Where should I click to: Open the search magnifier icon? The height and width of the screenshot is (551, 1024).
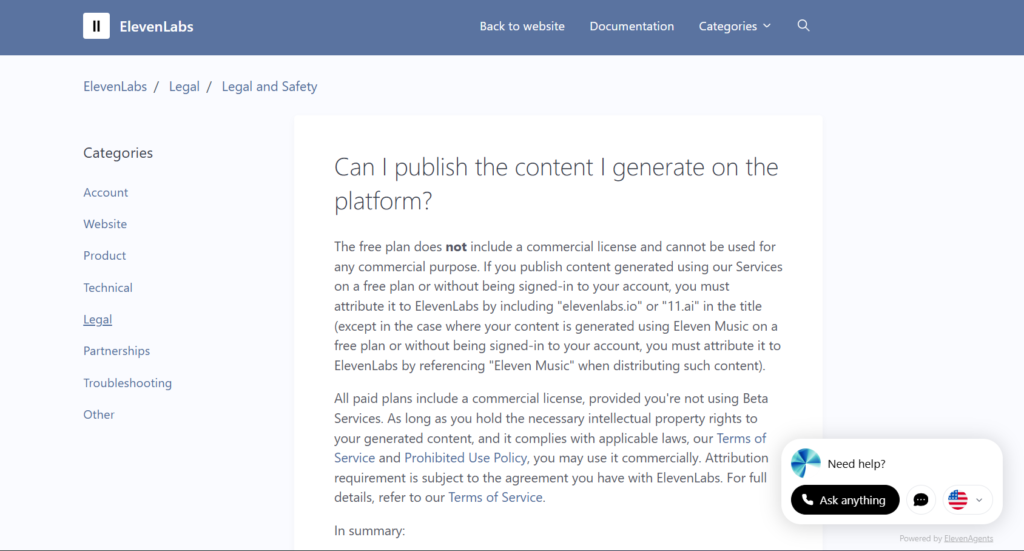[x=803, y=25]
